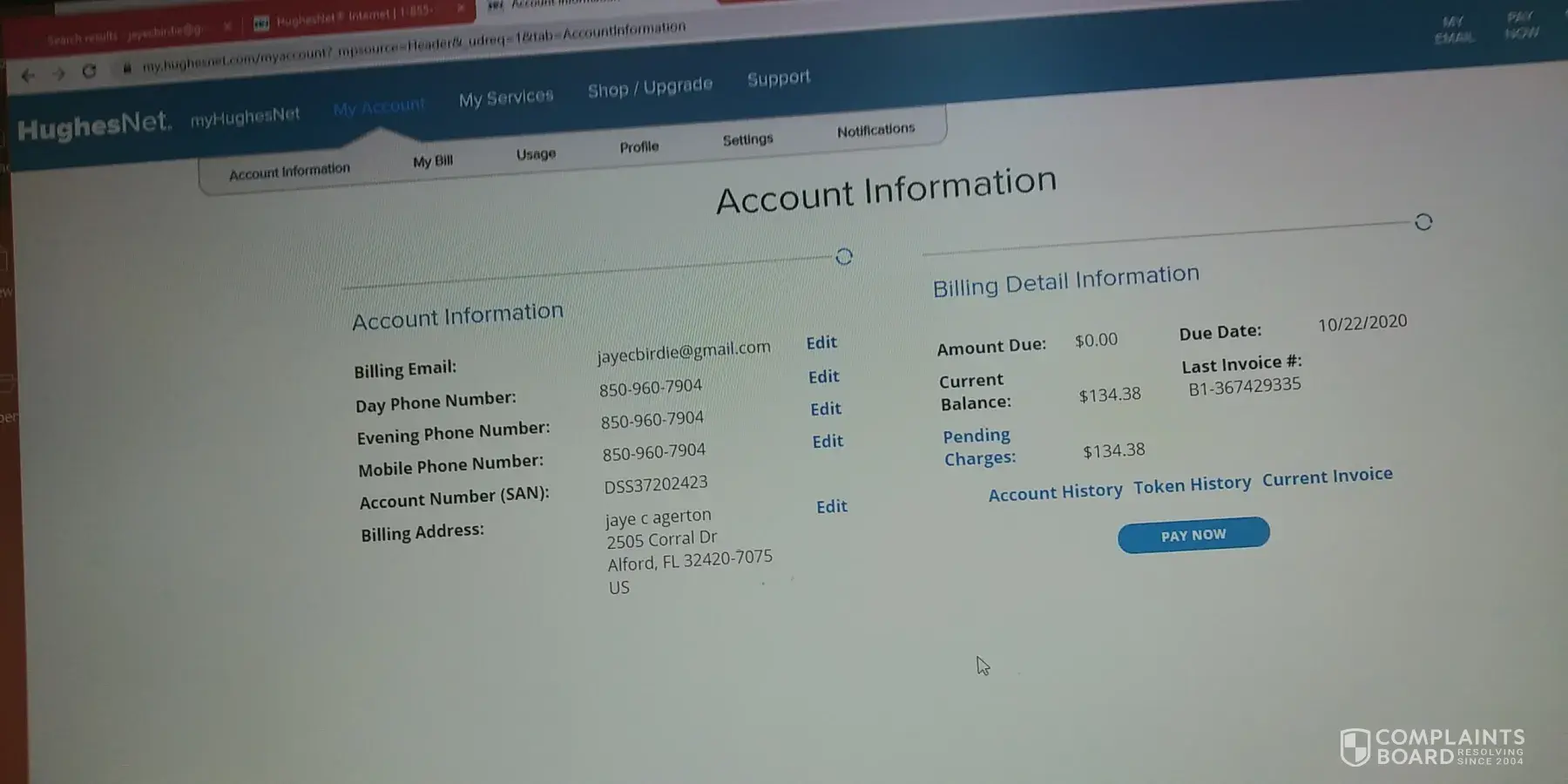Screen dimensions: 1568x784
Task: Edit the Billing Address
Action: tap(832, 507)
